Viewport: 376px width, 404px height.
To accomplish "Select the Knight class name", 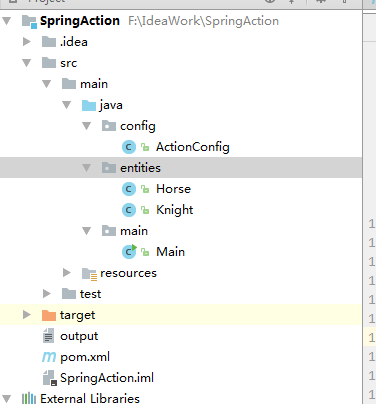I will [175, 210].
